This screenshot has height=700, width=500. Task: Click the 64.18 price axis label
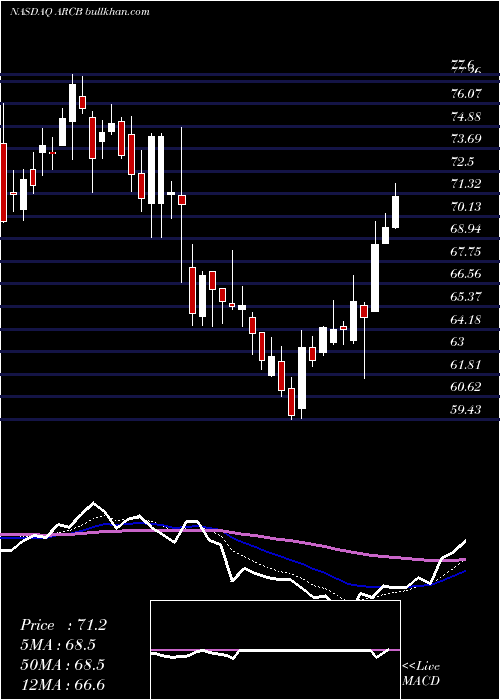click(x=467, y=319)
